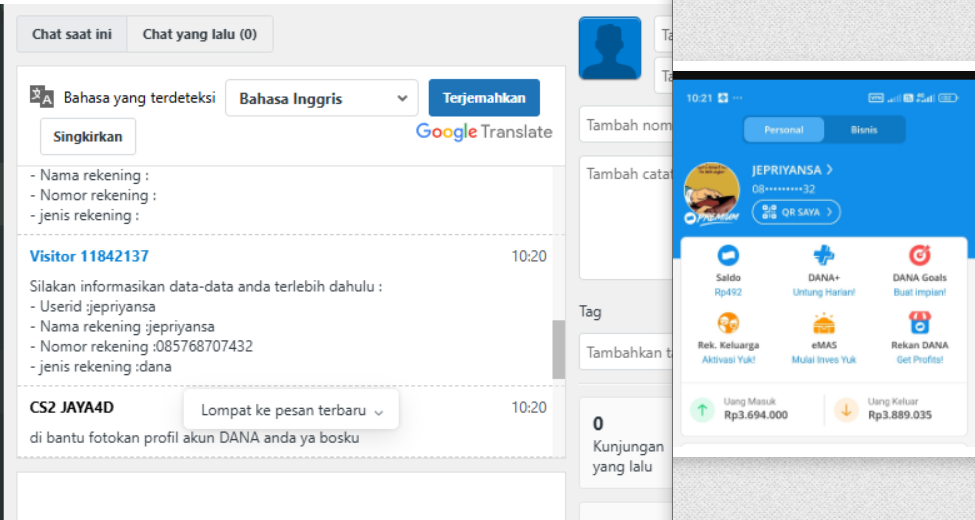975x520 pixels.
Task: Click the Tag label in the side panel
Action: (x=590, y=312)
